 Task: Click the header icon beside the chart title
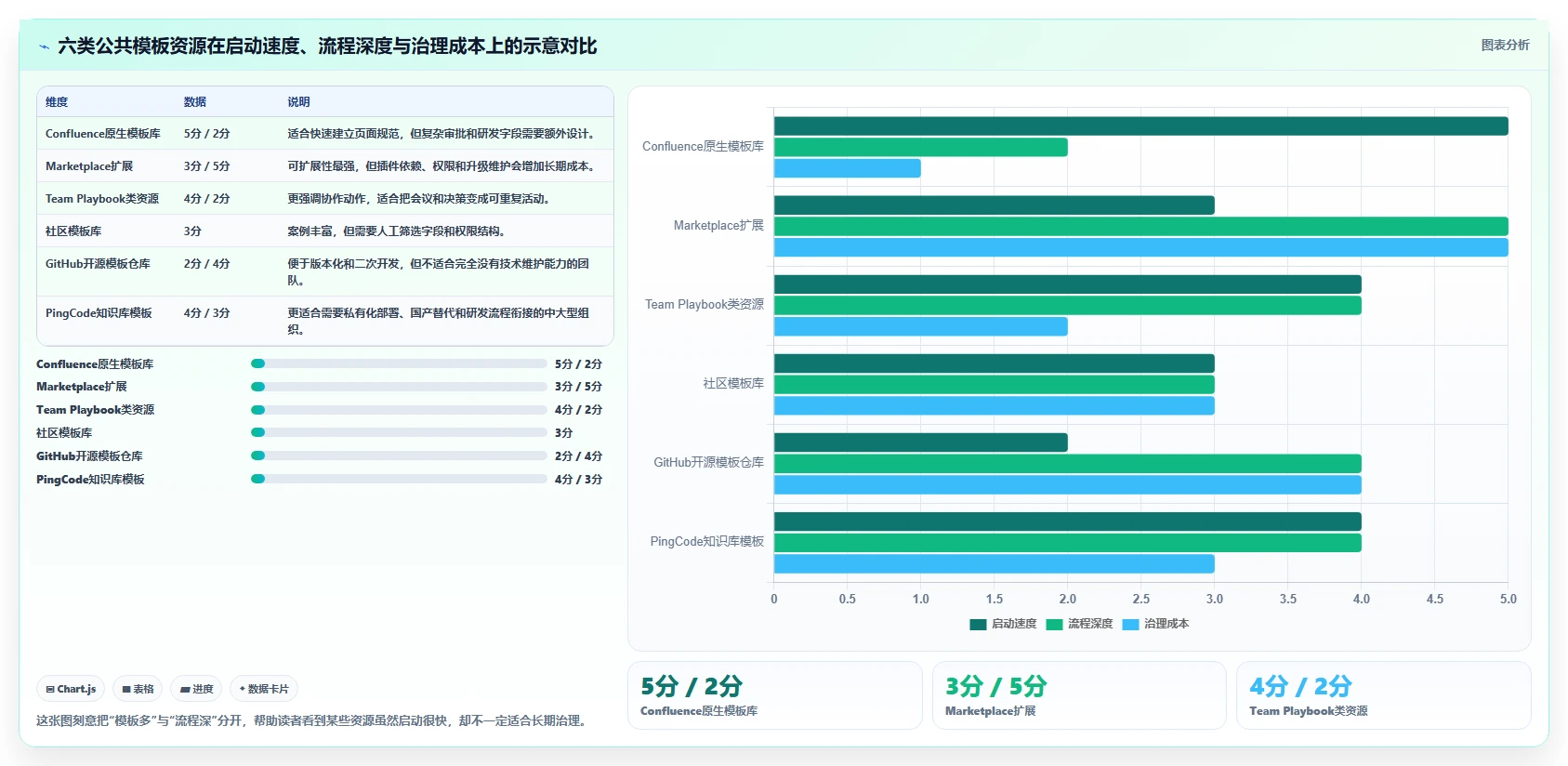click(44, 46)
